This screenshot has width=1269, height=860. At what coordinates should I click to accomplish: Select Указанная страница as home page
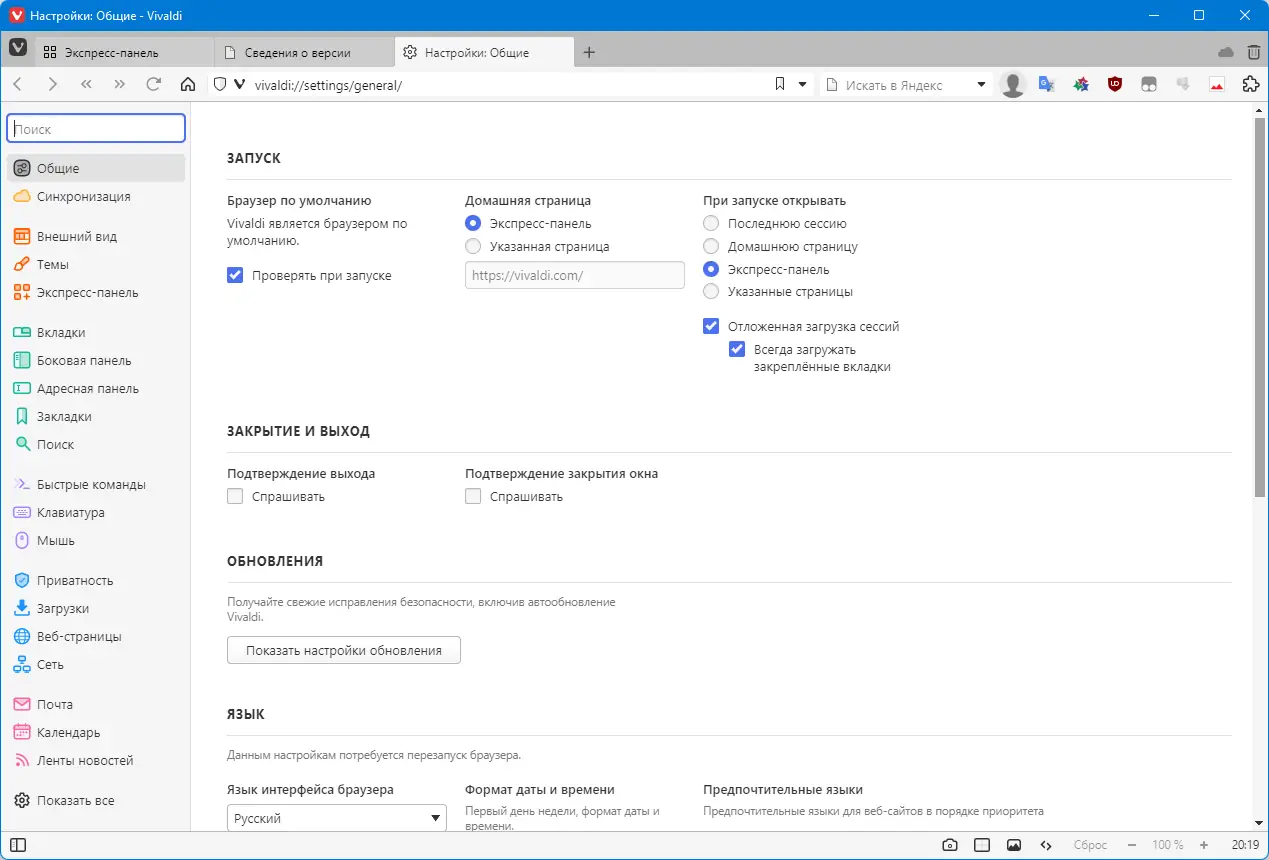click(x=473, y=246)
